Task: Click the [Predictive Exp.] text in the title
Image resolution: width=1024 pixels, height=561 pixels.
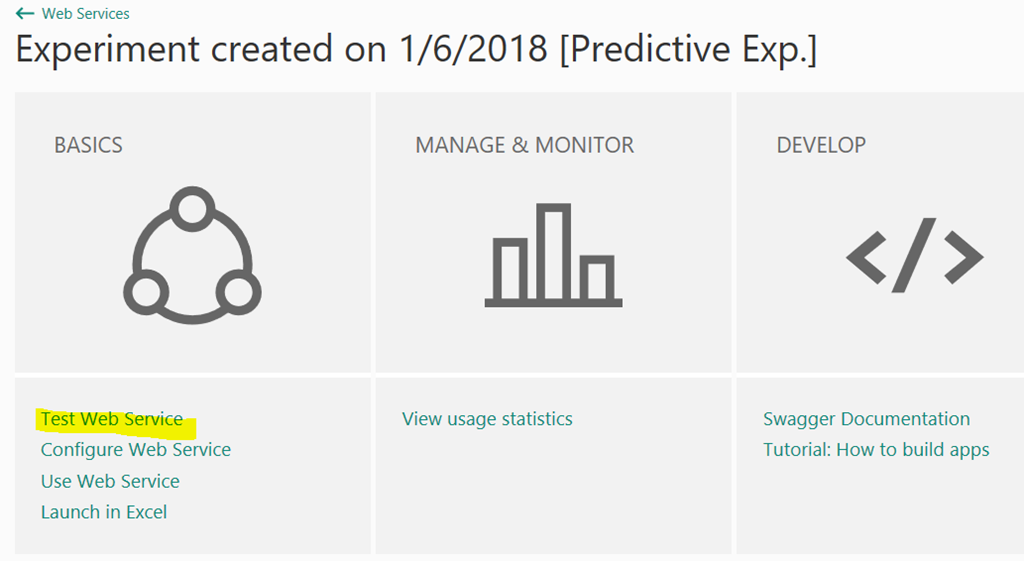Action: [689, 50]
